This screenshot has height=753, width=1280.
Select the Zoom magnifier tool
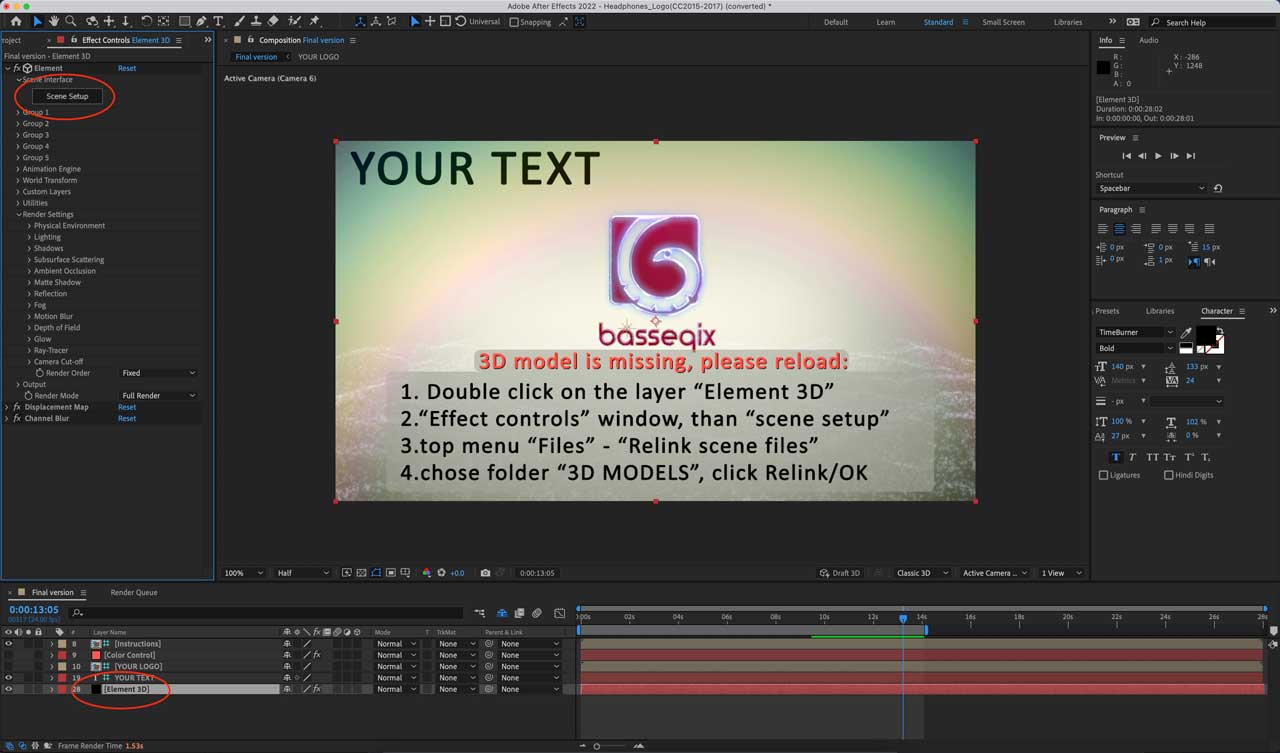coord(70,21)
